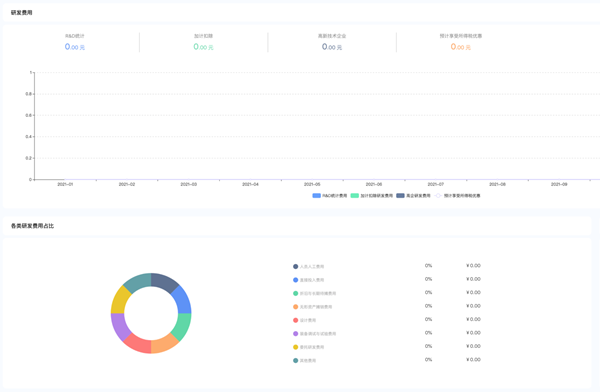Click the 人员人工费用 legend dot
Viewport: 600px width, 392px height.
(x=295, y=266)
